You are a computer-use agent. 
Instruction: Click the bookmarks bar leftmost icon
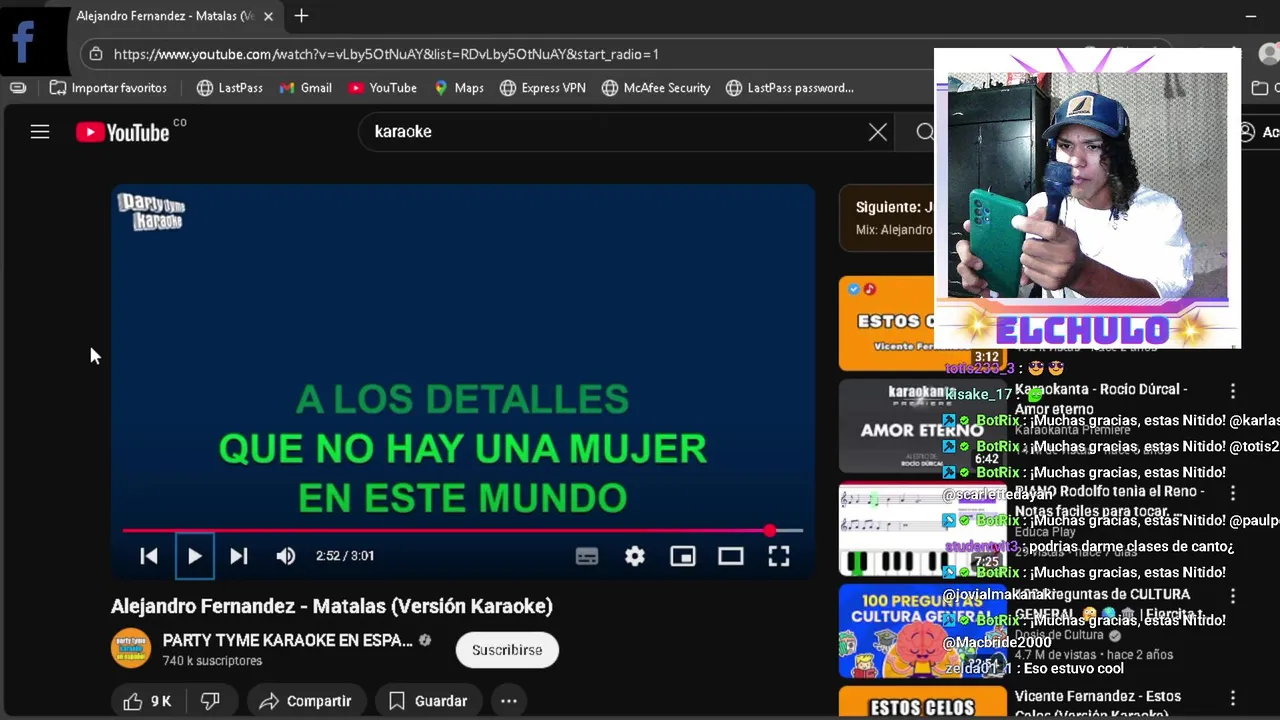(18, 88)
